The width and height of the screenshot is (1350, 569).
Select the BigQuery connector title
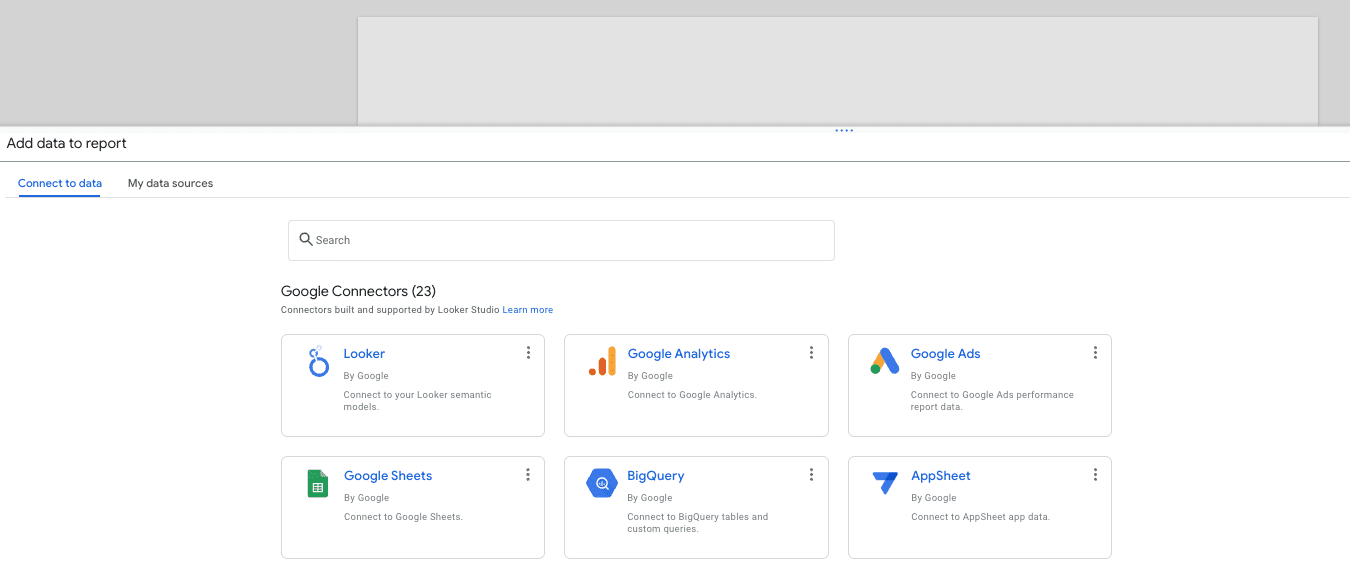[x=656, y=476]
